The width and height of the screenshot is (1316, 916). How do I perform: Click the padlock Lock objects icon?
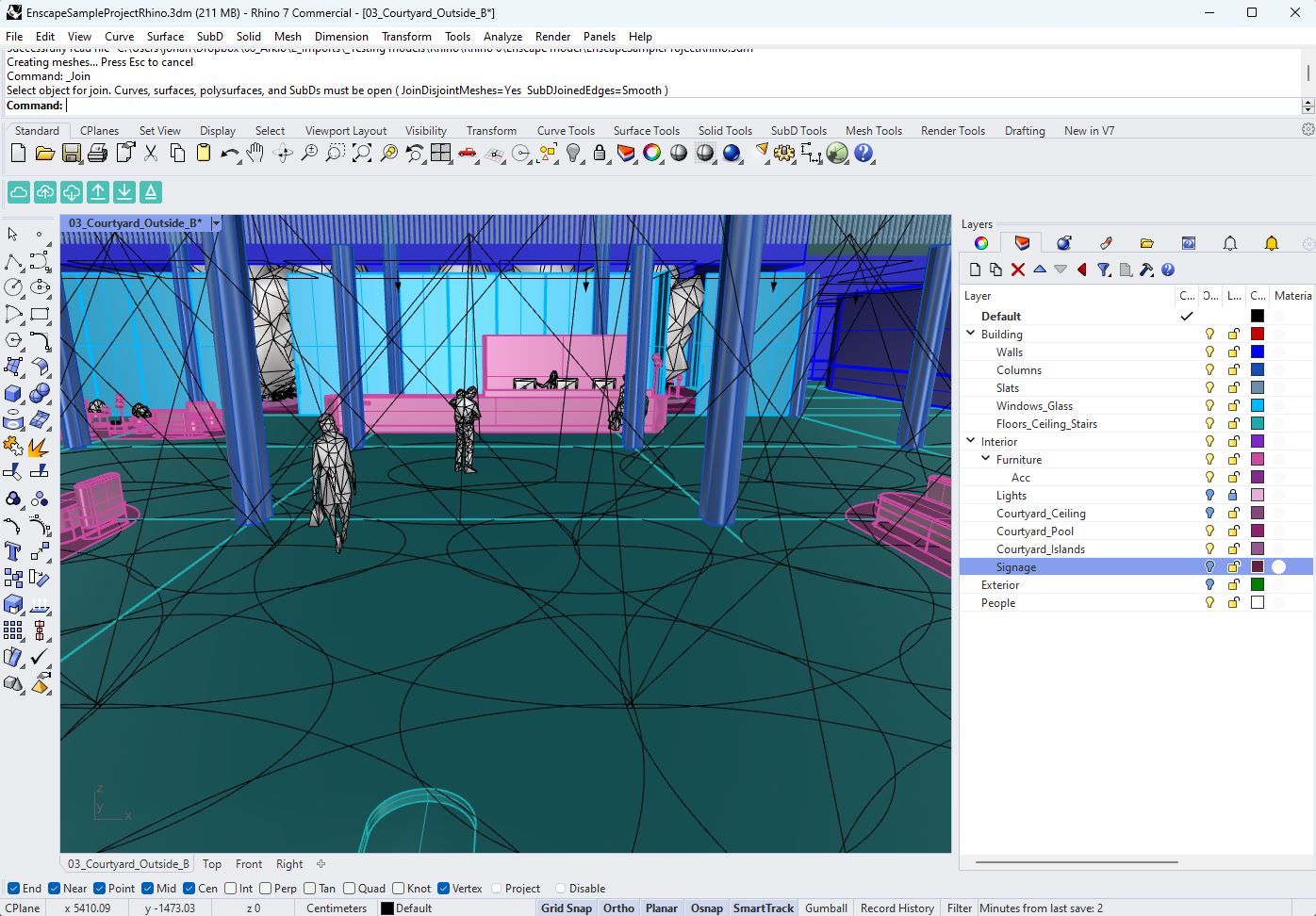pos(600,153)
